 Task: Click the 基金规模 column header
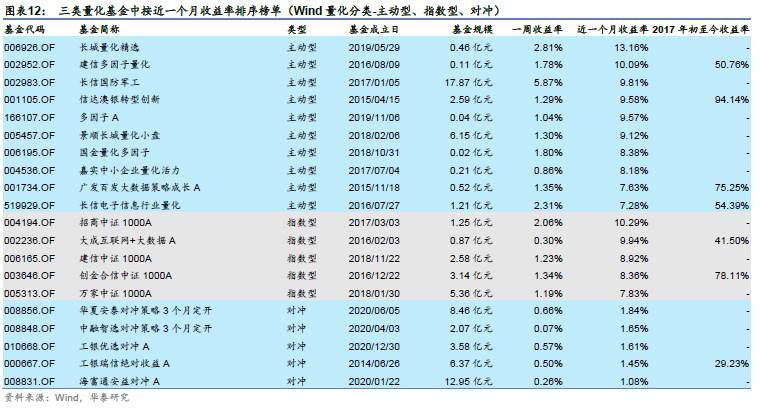472,30
